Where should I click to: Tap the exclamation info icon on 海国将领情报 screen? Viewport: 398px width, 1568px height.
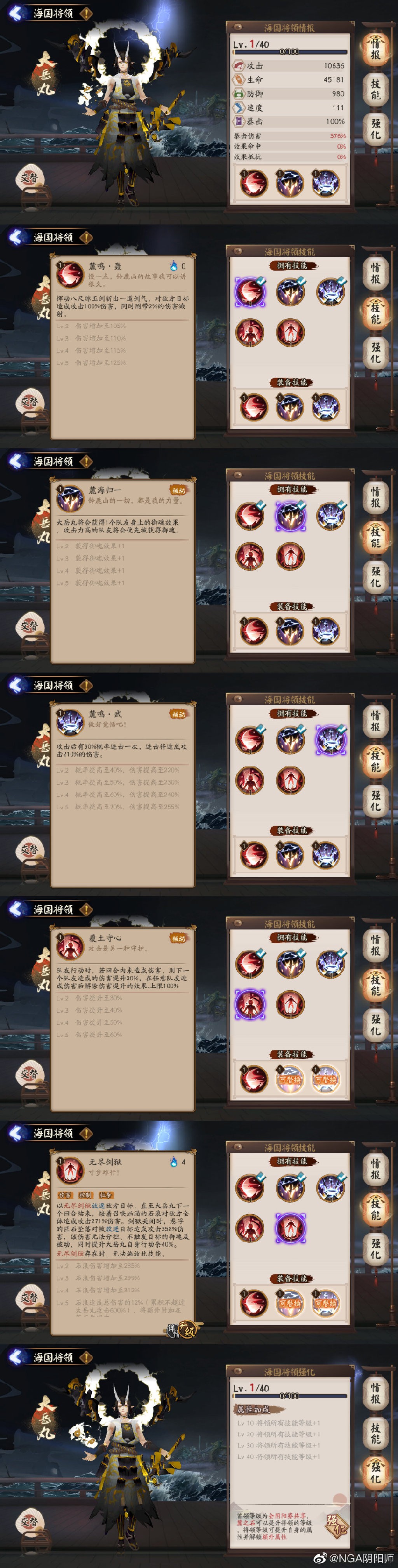(86, 13)
